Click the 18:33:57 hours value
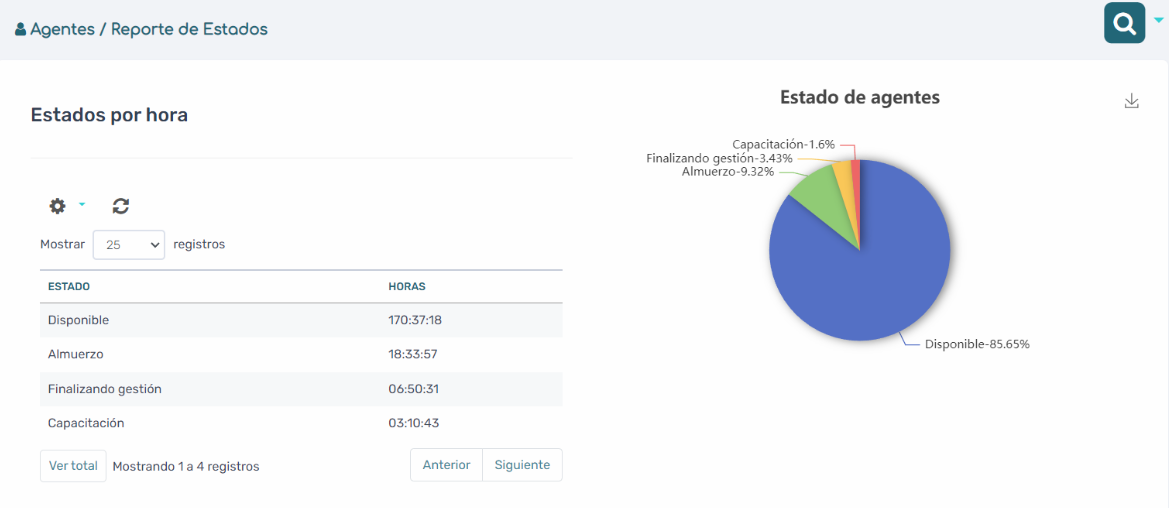The width and height of the screenshot is (1169, 508). point(412,354)
